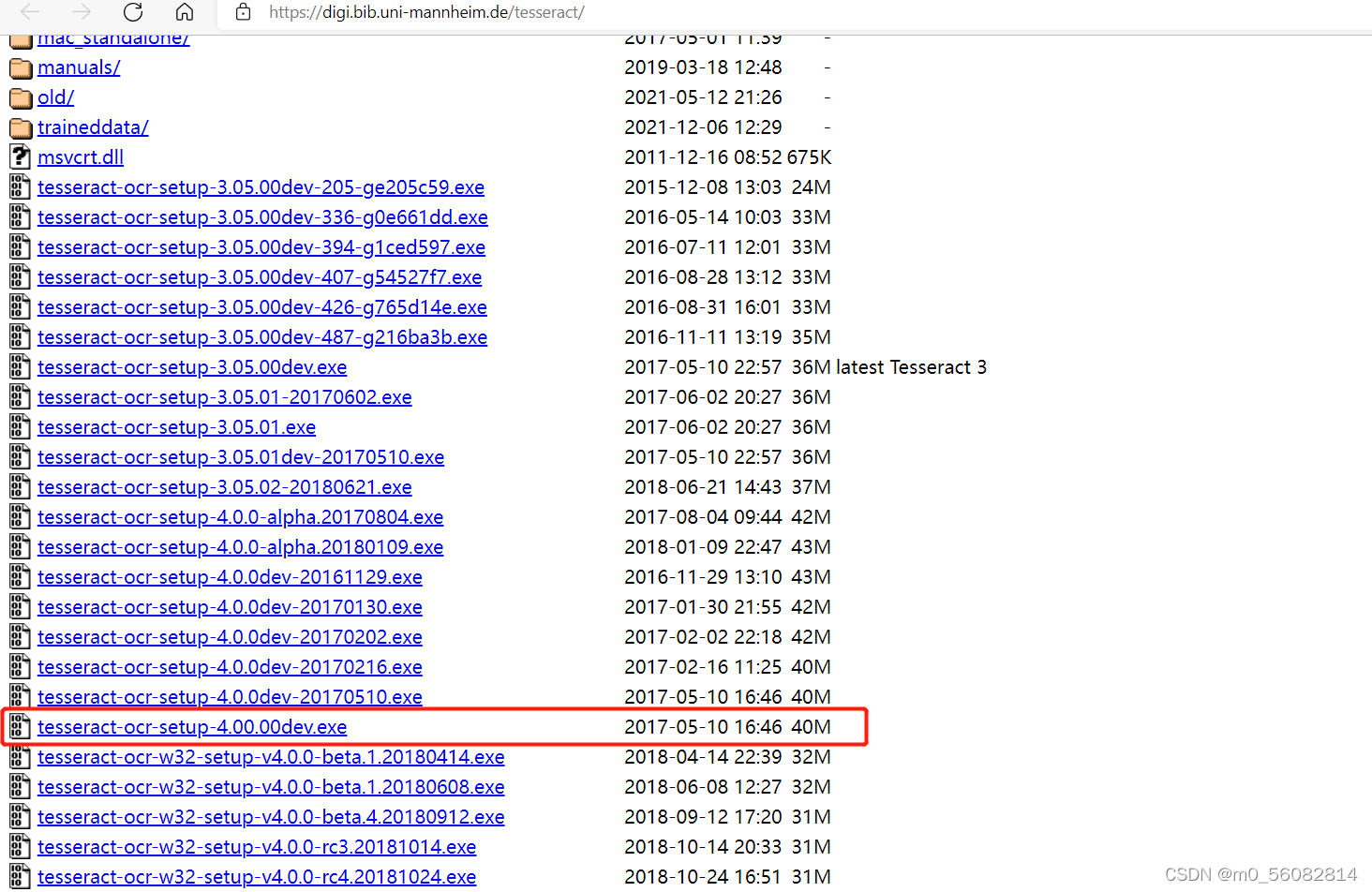Download tesseract-ocr-setup-4.0.0-alpha.20180109.exe
Screen dimensions: 1372x892
click(241, 547)
